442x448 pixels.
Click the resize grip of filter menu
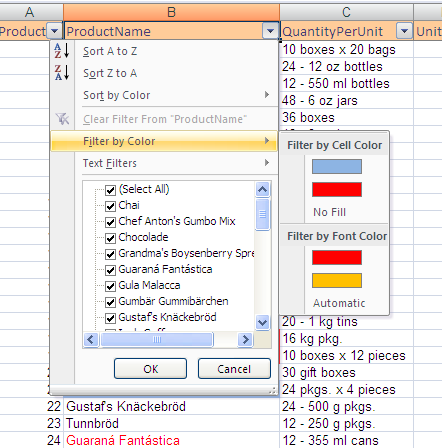pos(273,391)
